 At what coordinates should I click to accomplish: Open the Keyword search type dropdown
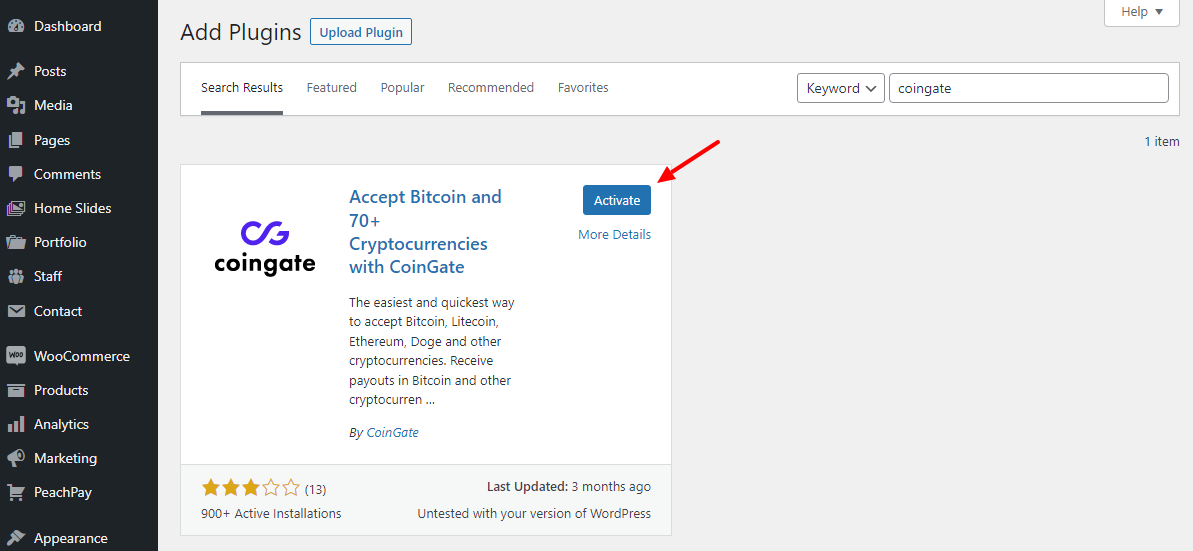tap(841, 88)
